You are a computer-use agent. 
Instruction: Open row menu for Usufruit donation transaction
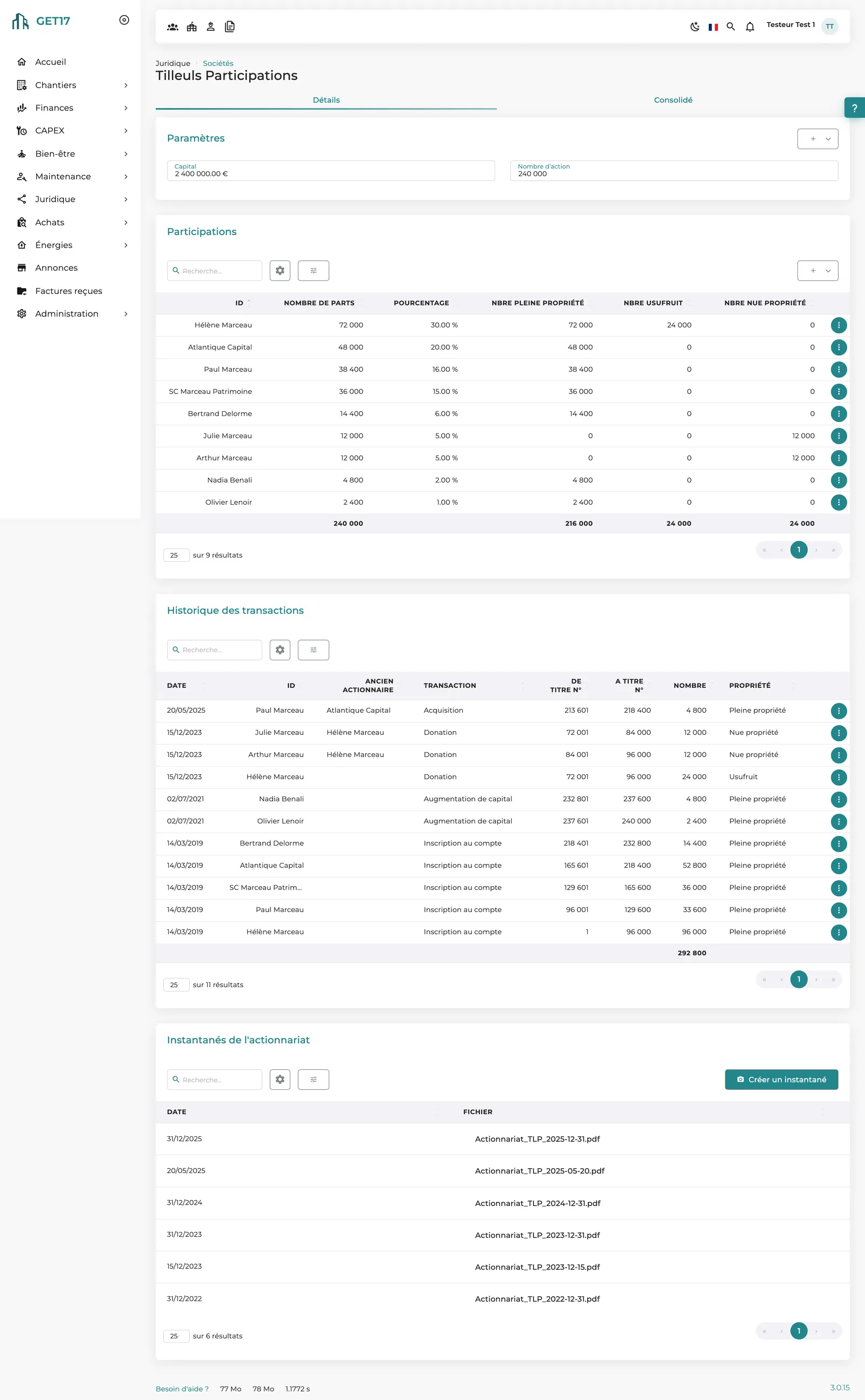tap(838, 777)
